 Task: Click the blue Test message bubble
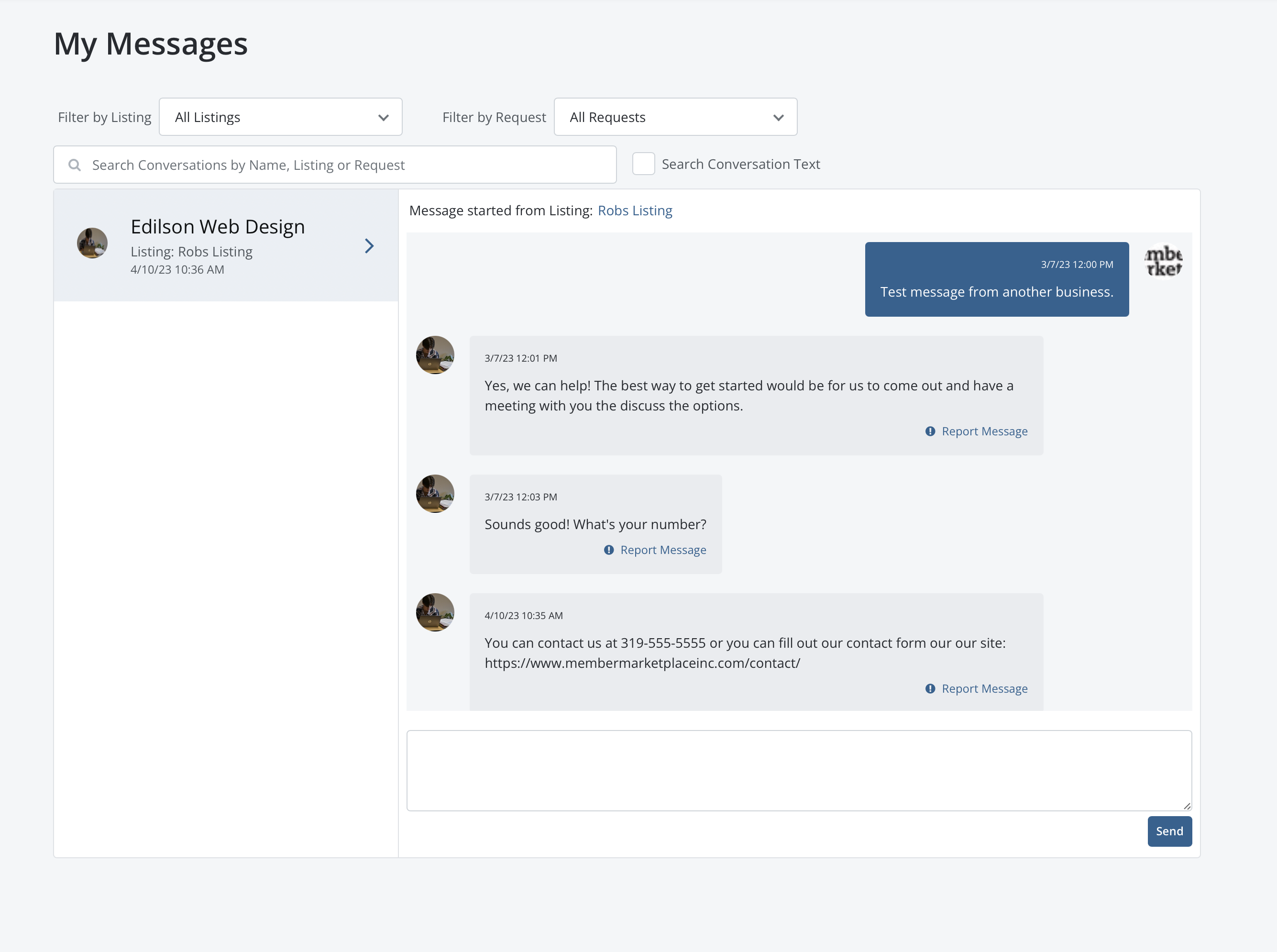tap(996, 279)
